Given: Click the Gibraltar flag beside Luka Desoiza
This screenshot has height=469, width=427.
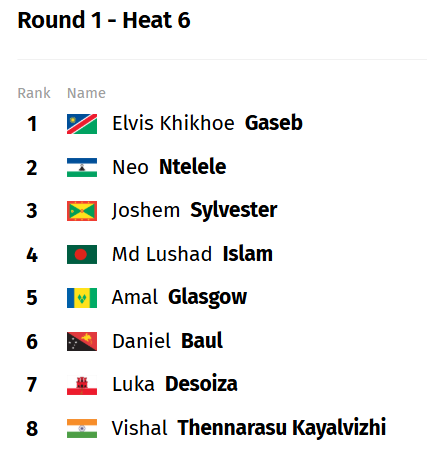Looking at the screenshot, I should [82, 385].
